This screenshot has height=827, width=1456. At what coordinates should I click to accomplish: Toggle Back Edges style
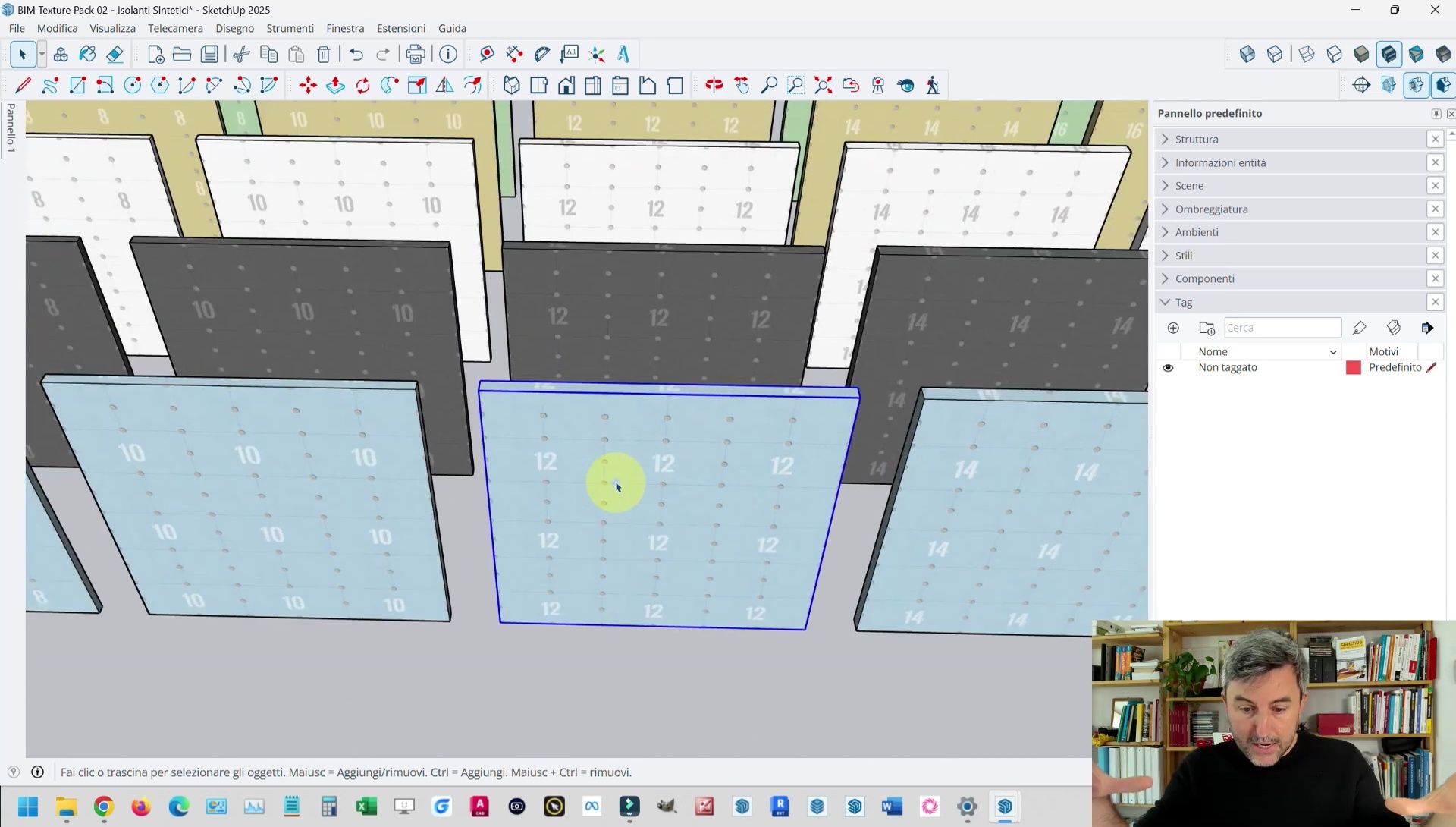[x=1275, y=54]
